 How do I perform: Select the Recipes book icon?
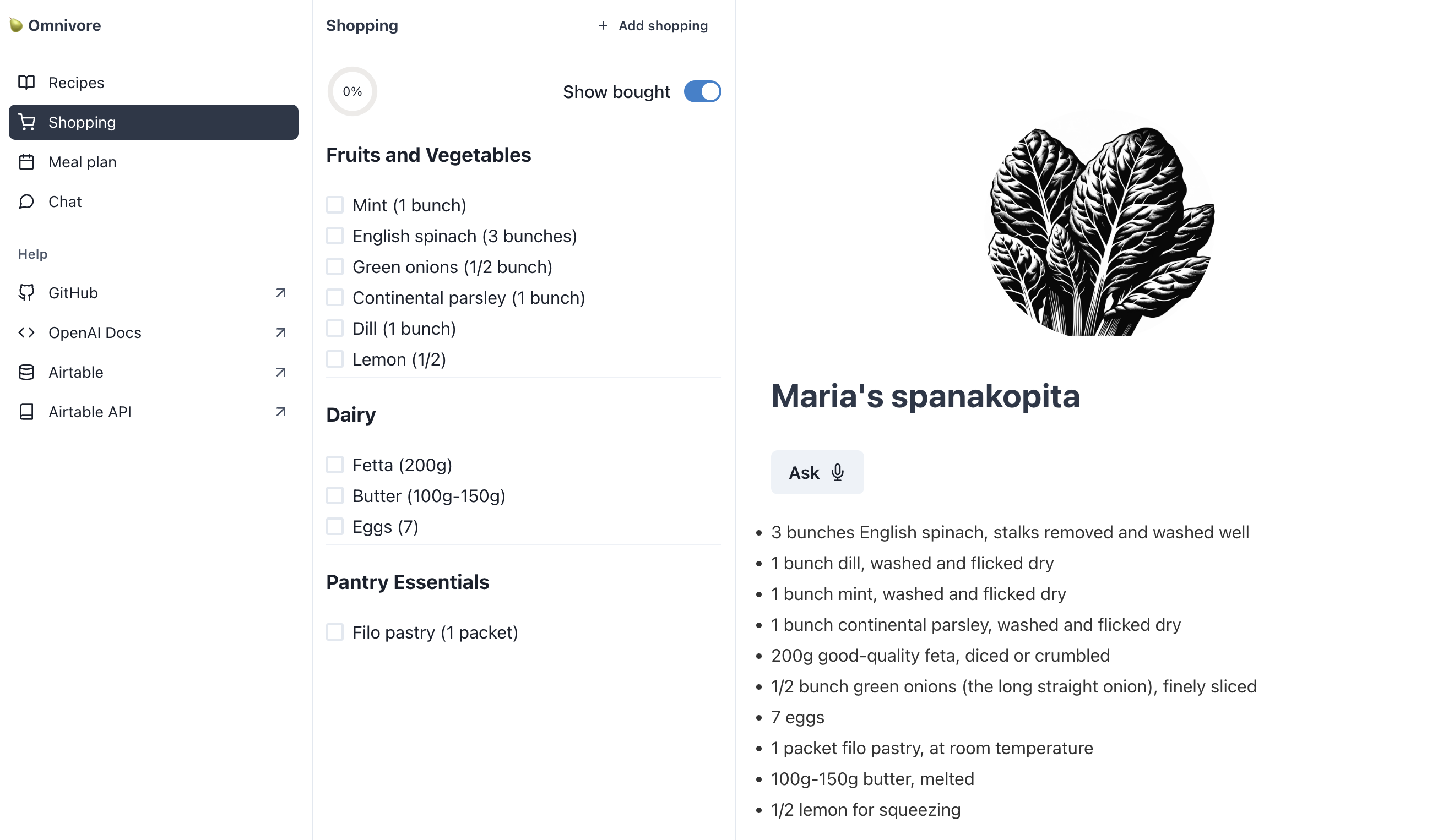(26, 82)
